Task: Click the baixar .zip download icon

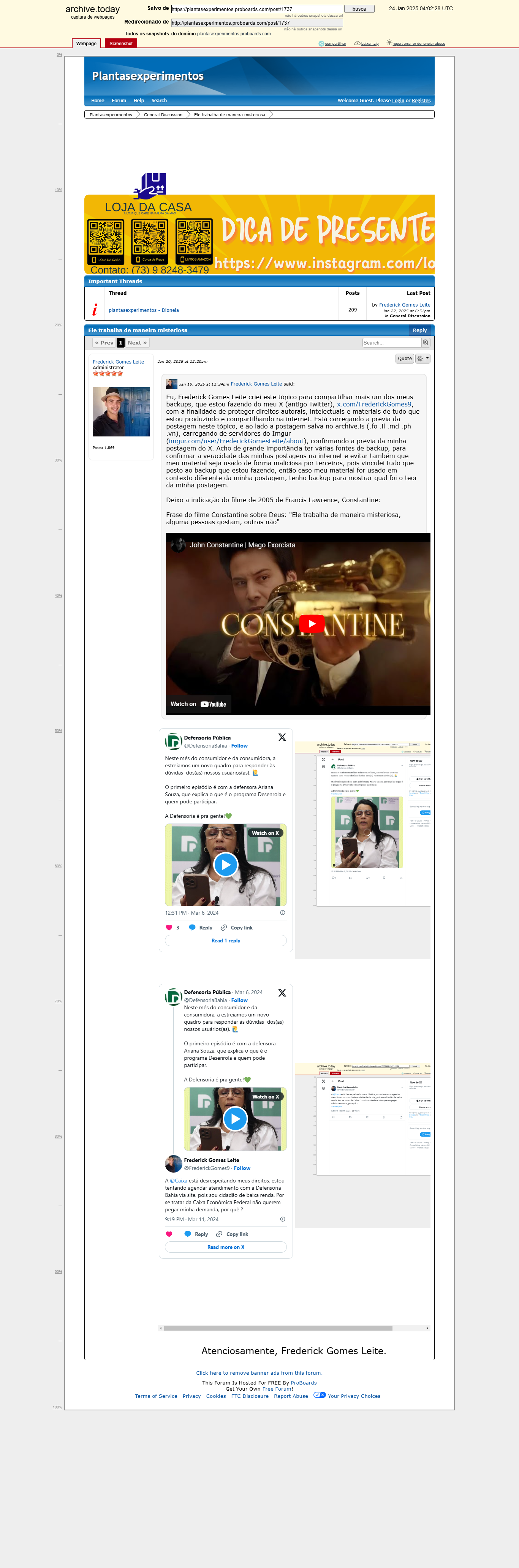Action: point(357,43)
